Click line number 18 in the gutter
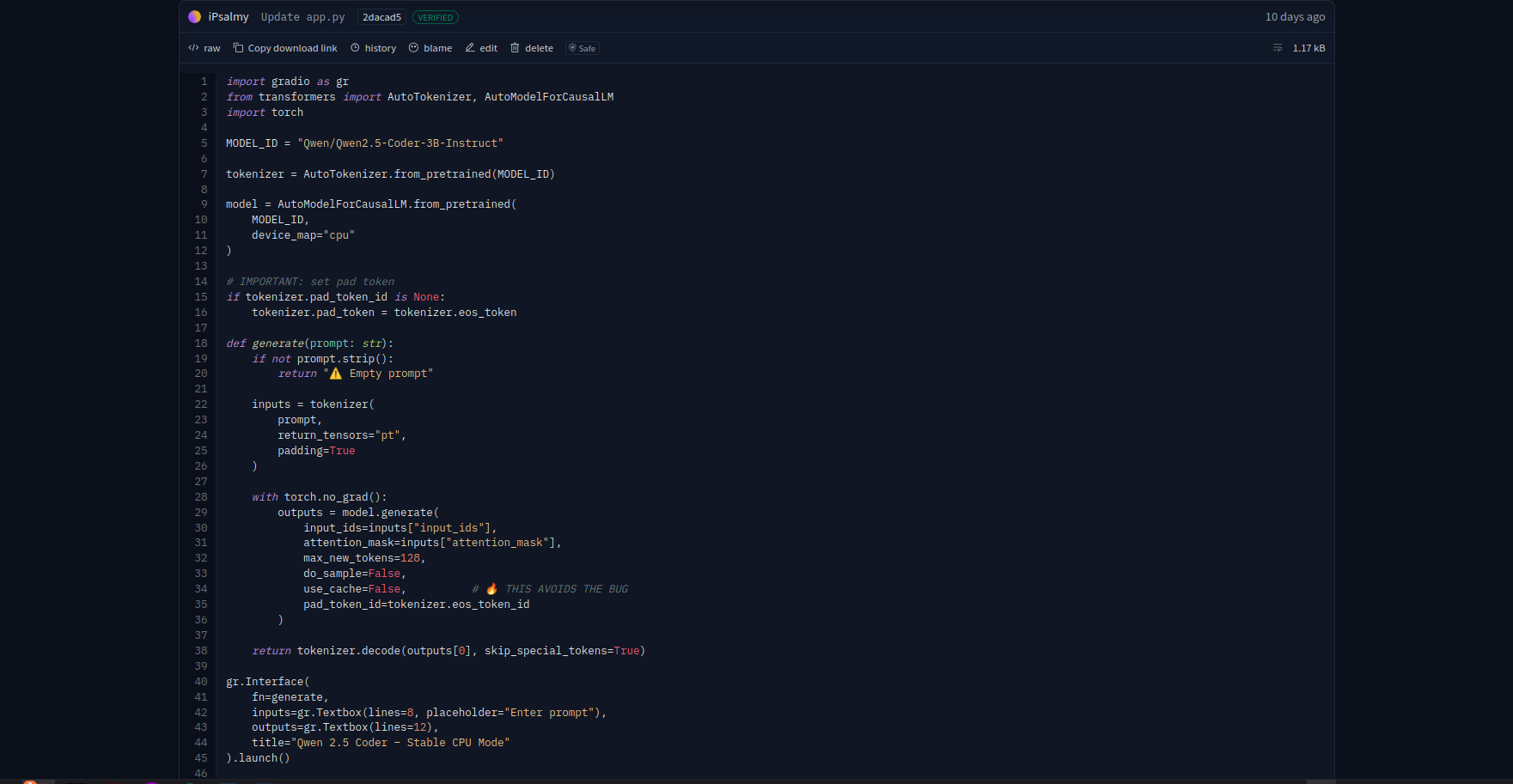Screen dimensions: 1513x784 click(201, 343)
